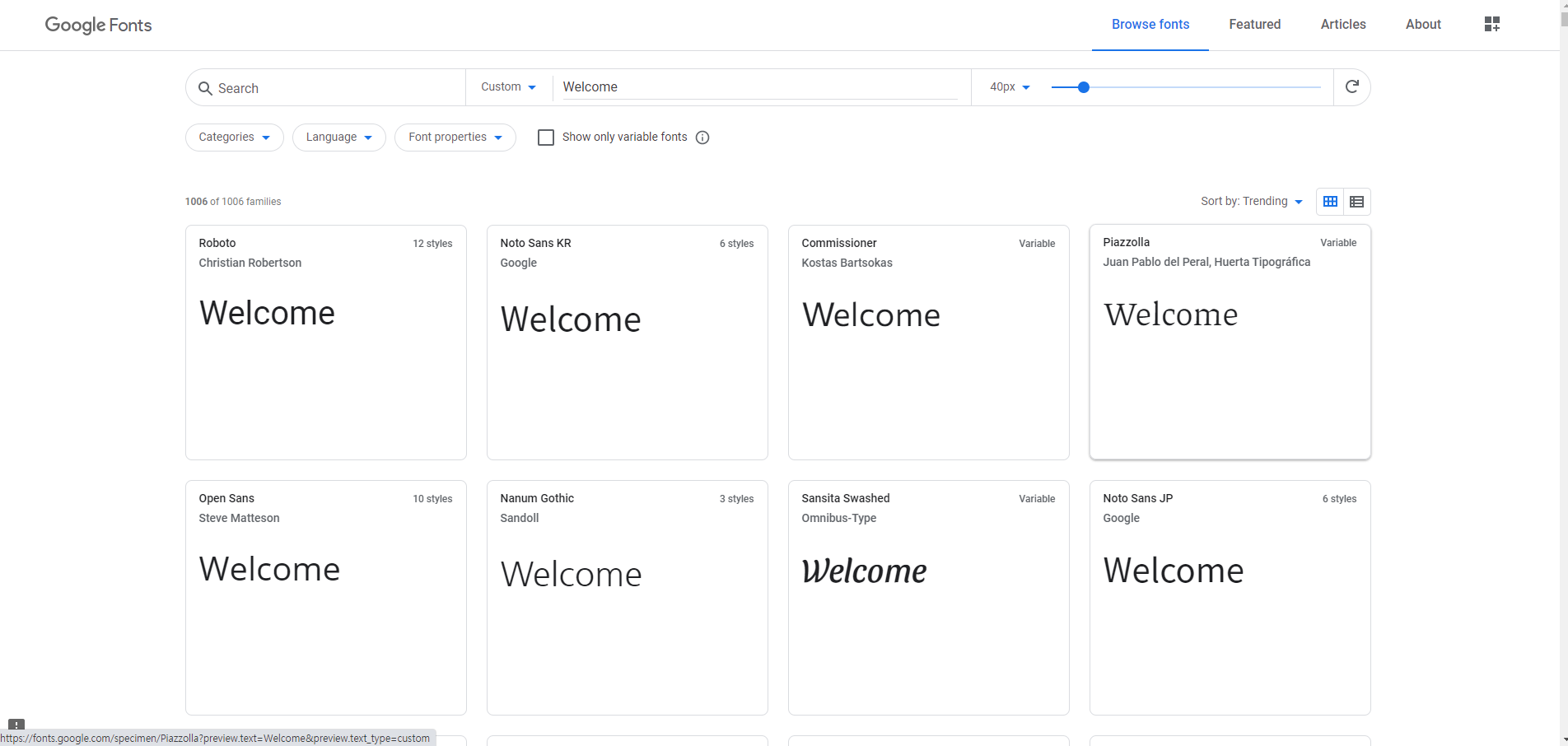The width and height of the screenshot is (1568, 746).
Task: Open the Noto Sans JP font card
Action: point(1230,598)
